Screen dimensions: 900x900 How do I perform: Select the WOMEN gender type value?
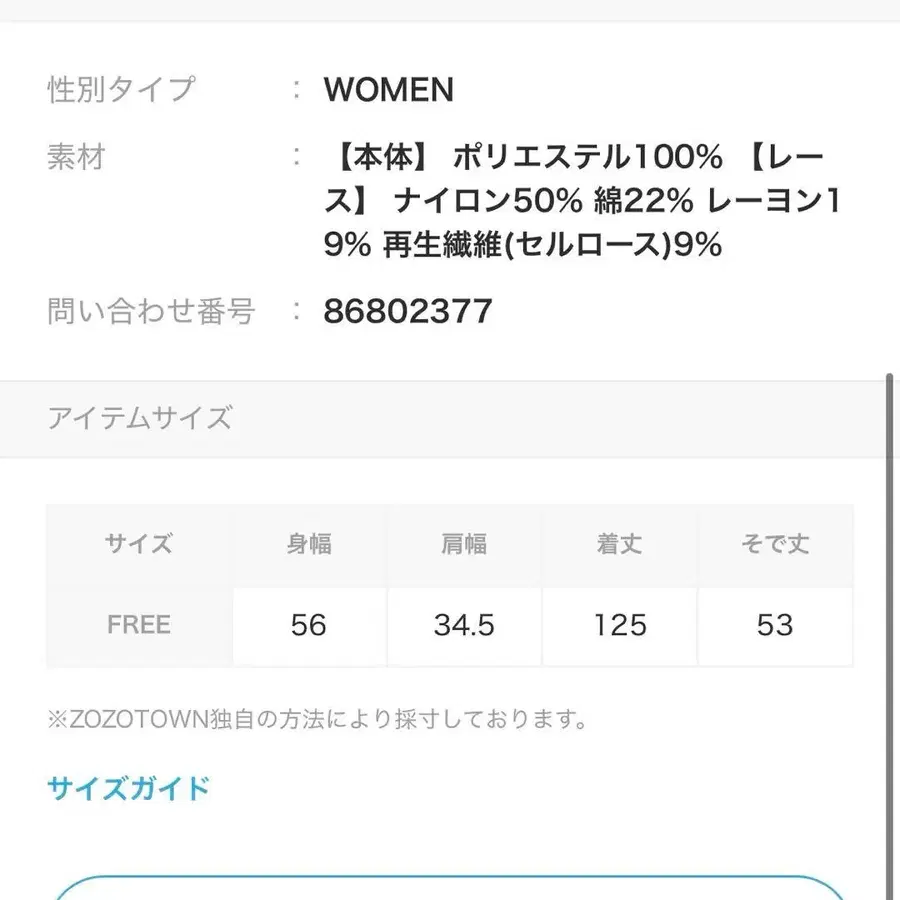(x=388, y=90)
